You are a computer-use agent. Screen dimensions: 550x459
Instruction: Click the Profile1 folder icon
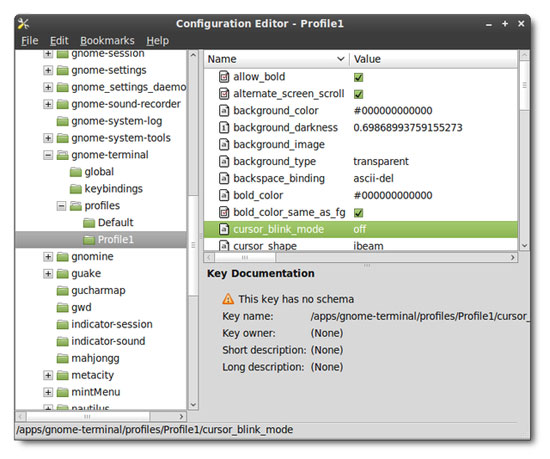[x=89, y=240]
